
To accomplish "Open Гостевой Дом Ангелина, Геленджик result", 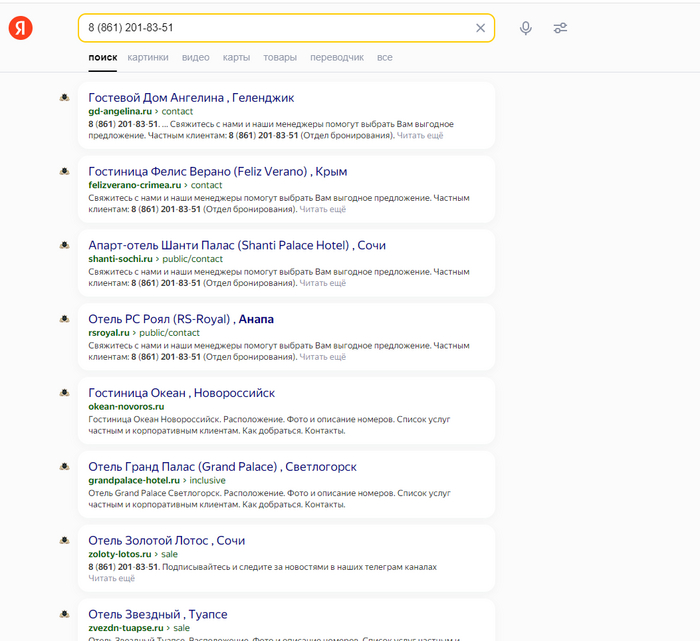I will pos(191,98).
